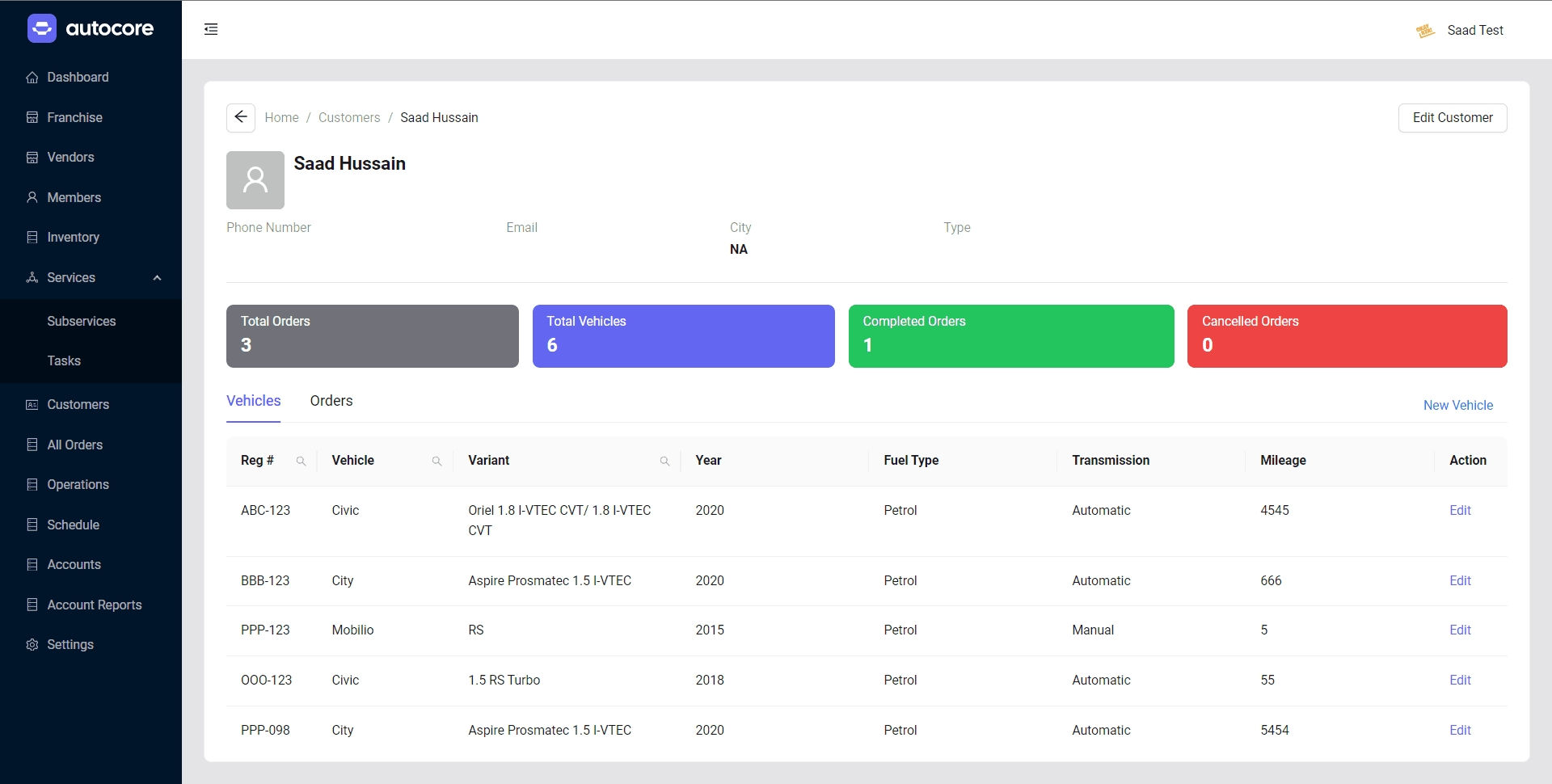Edit the PPP-098 City vehicle
The width and height of the screenshot is (1552, 784).
coord(1460,731)
